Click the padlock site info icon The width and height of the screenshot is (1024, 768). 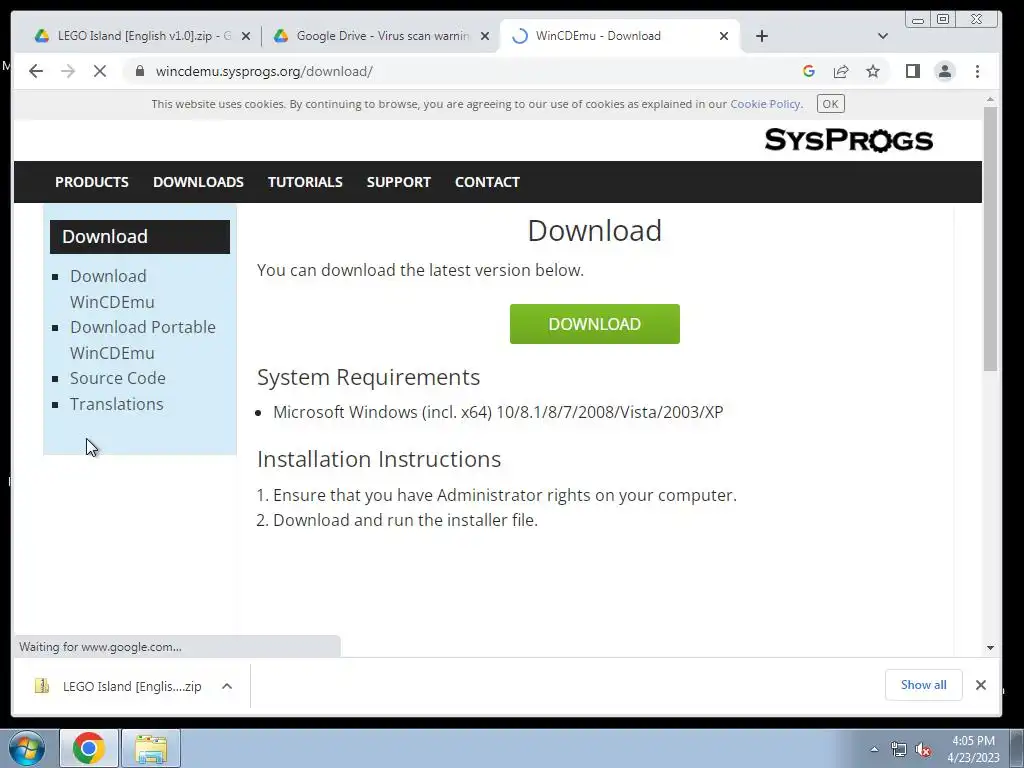coord(140,71)
